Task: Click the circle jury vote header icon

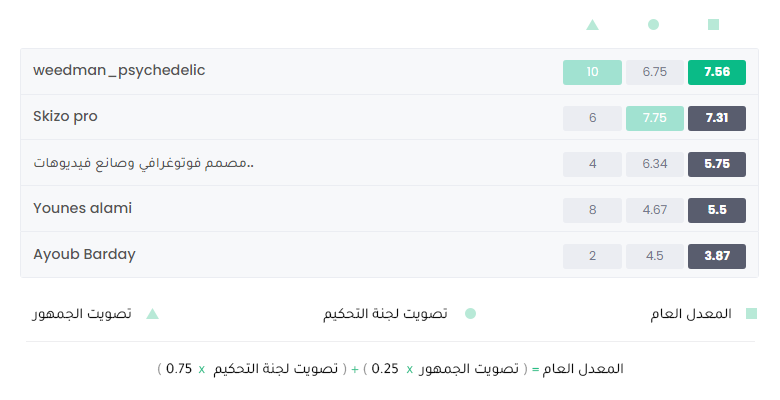Action: coord(653,24)
